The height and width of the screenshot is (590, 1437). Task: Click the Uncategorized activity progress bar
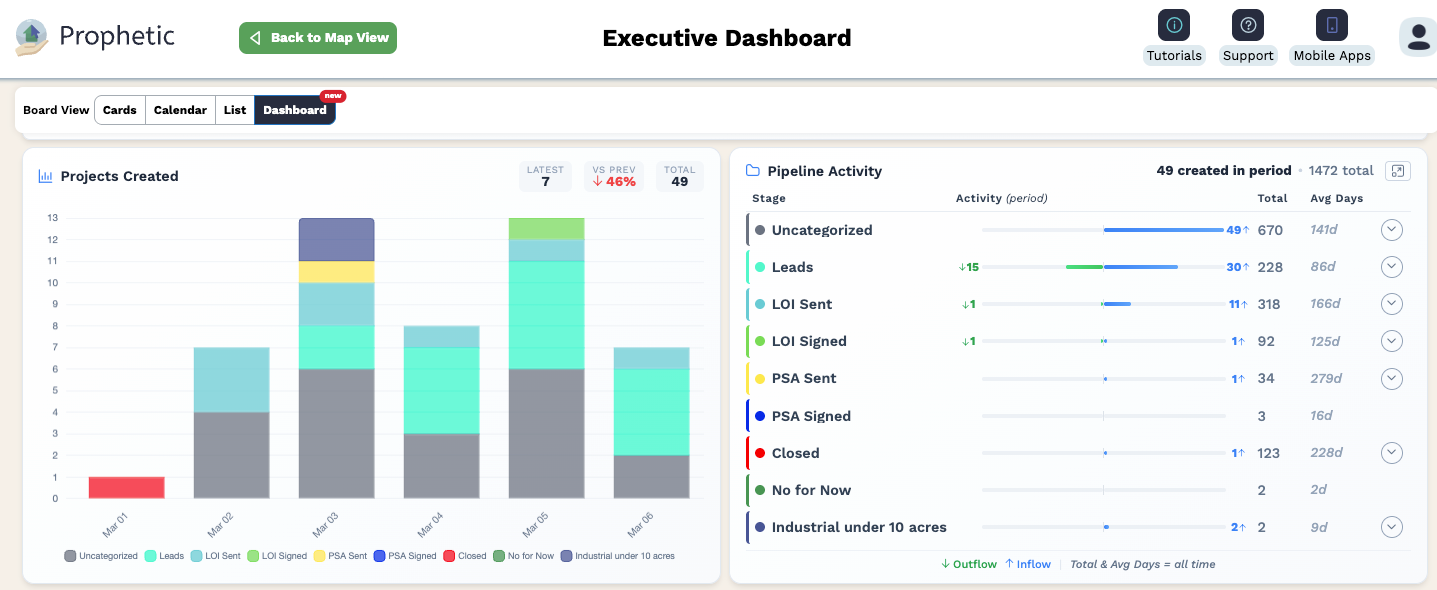(1104, 230)
